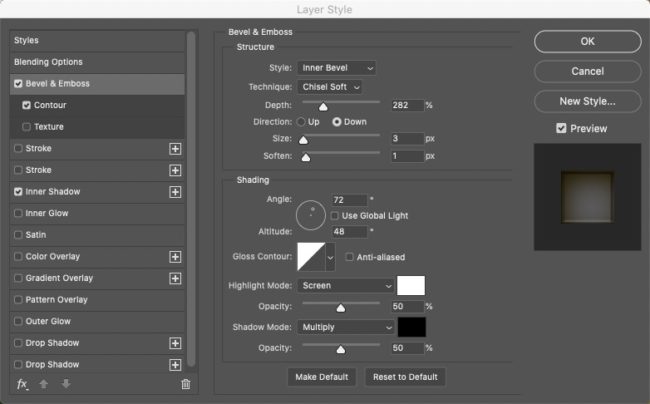Toggle the Preview checkbox

[561, 128]
